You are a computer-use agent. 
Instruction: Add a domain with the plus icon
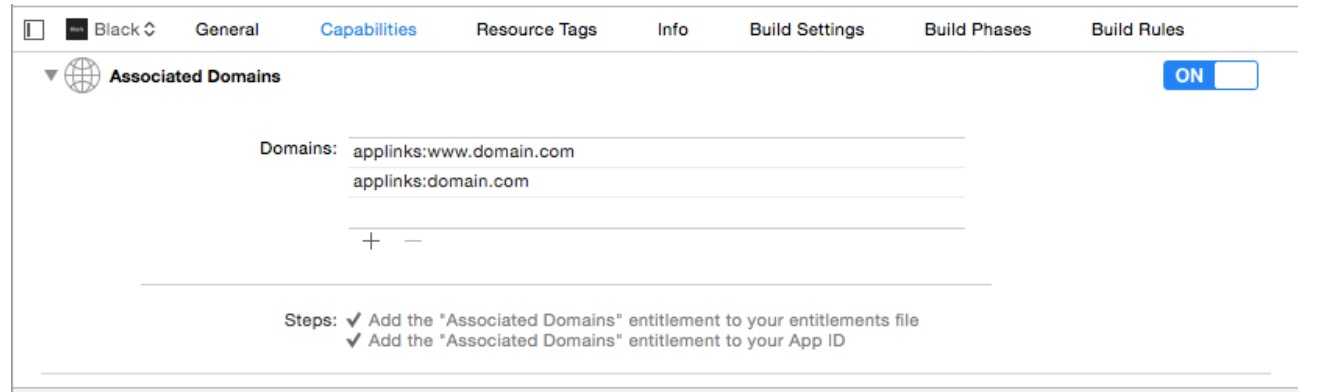(x=371, y=241)
